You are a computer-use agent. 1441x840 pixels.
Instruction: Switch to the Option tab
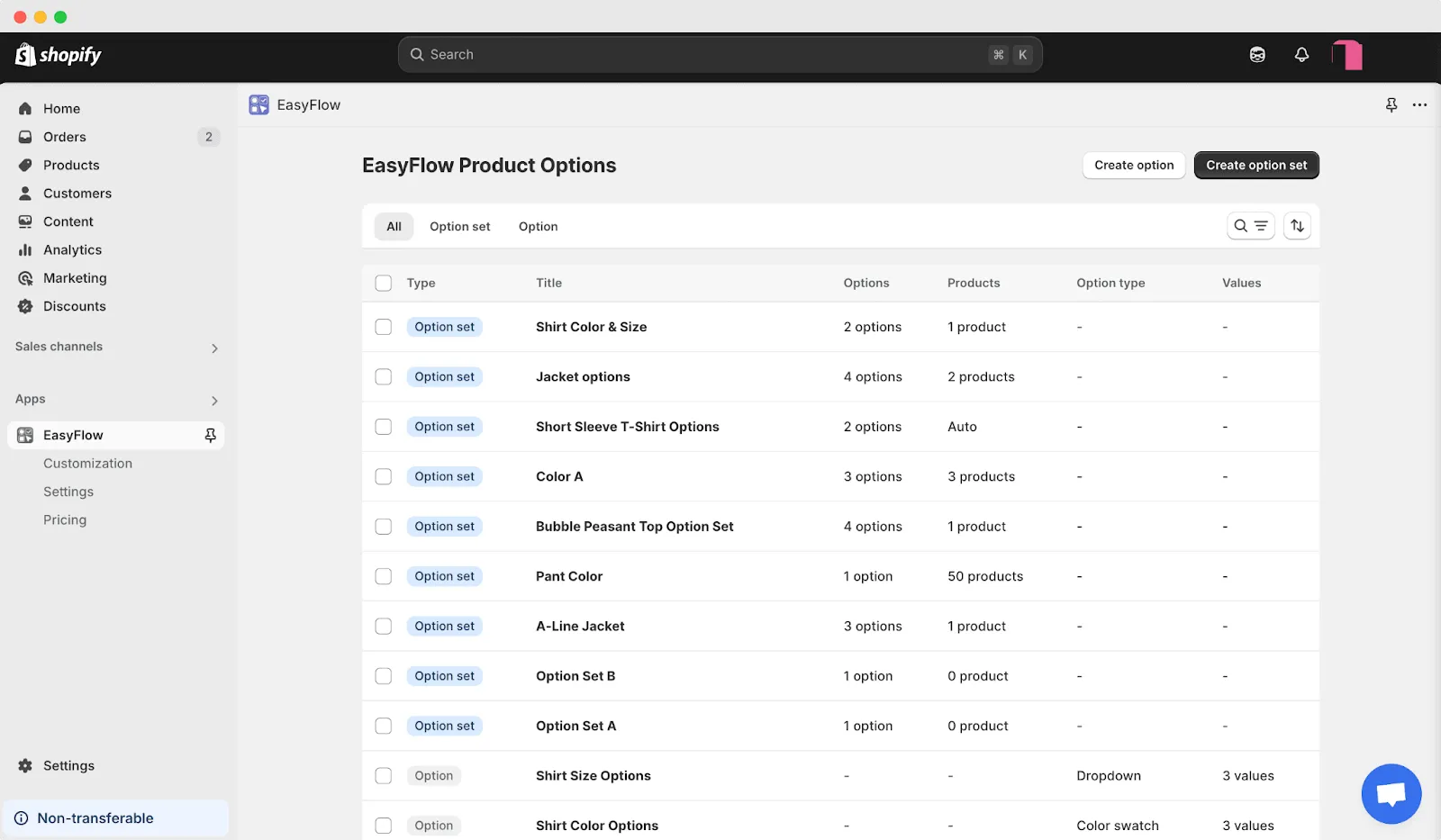click(x=538, y=226)
